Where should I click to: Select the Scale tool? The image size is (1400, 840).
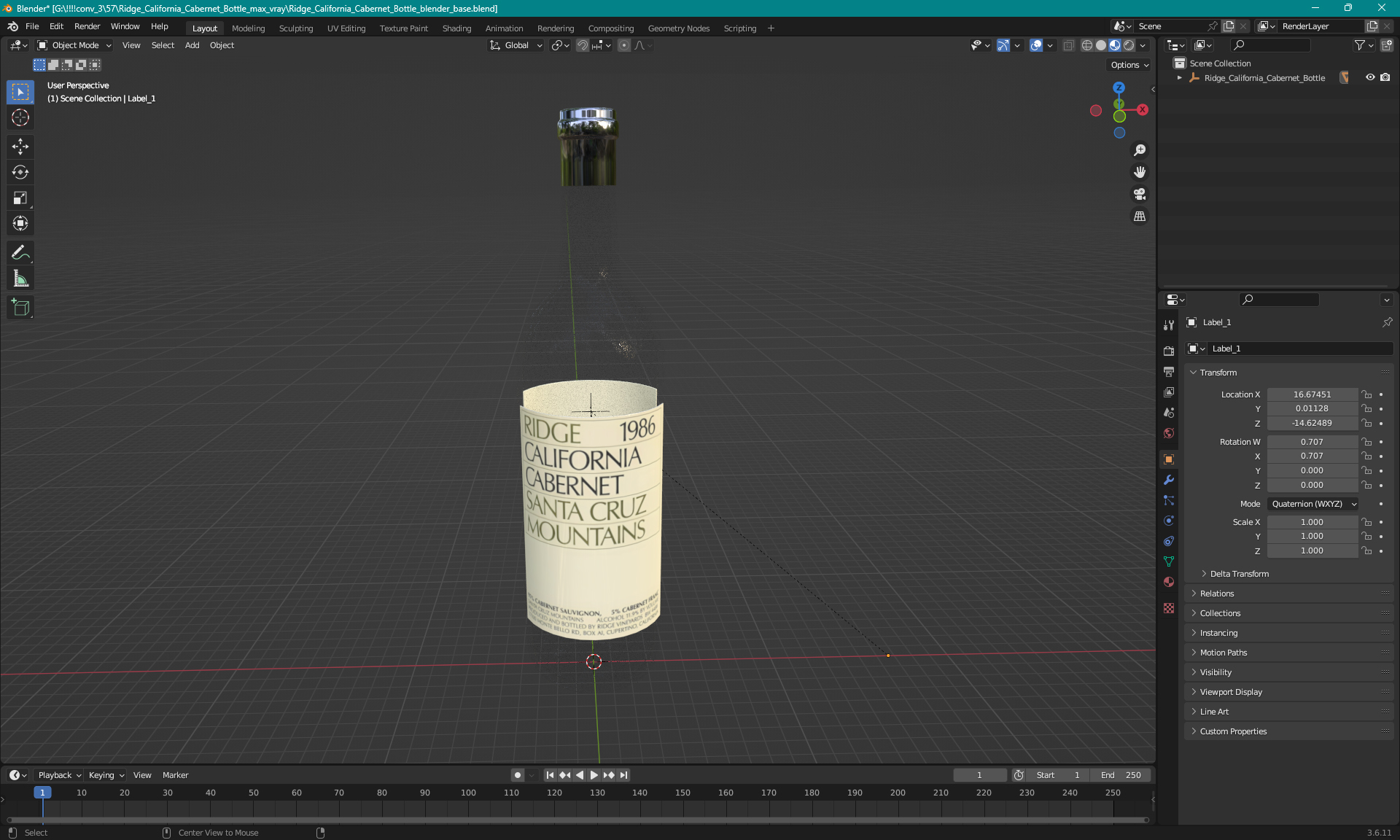point(20,198)
